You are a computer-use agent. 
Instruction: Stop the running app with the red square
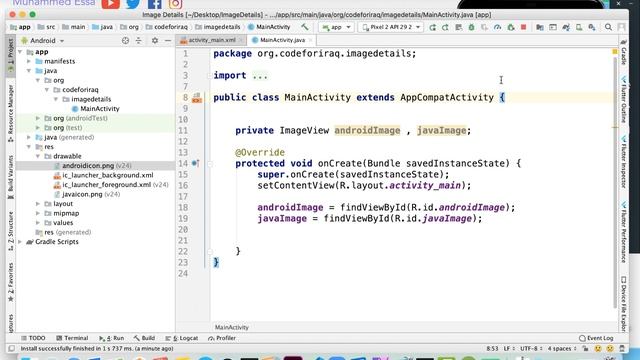pos(524,27)
